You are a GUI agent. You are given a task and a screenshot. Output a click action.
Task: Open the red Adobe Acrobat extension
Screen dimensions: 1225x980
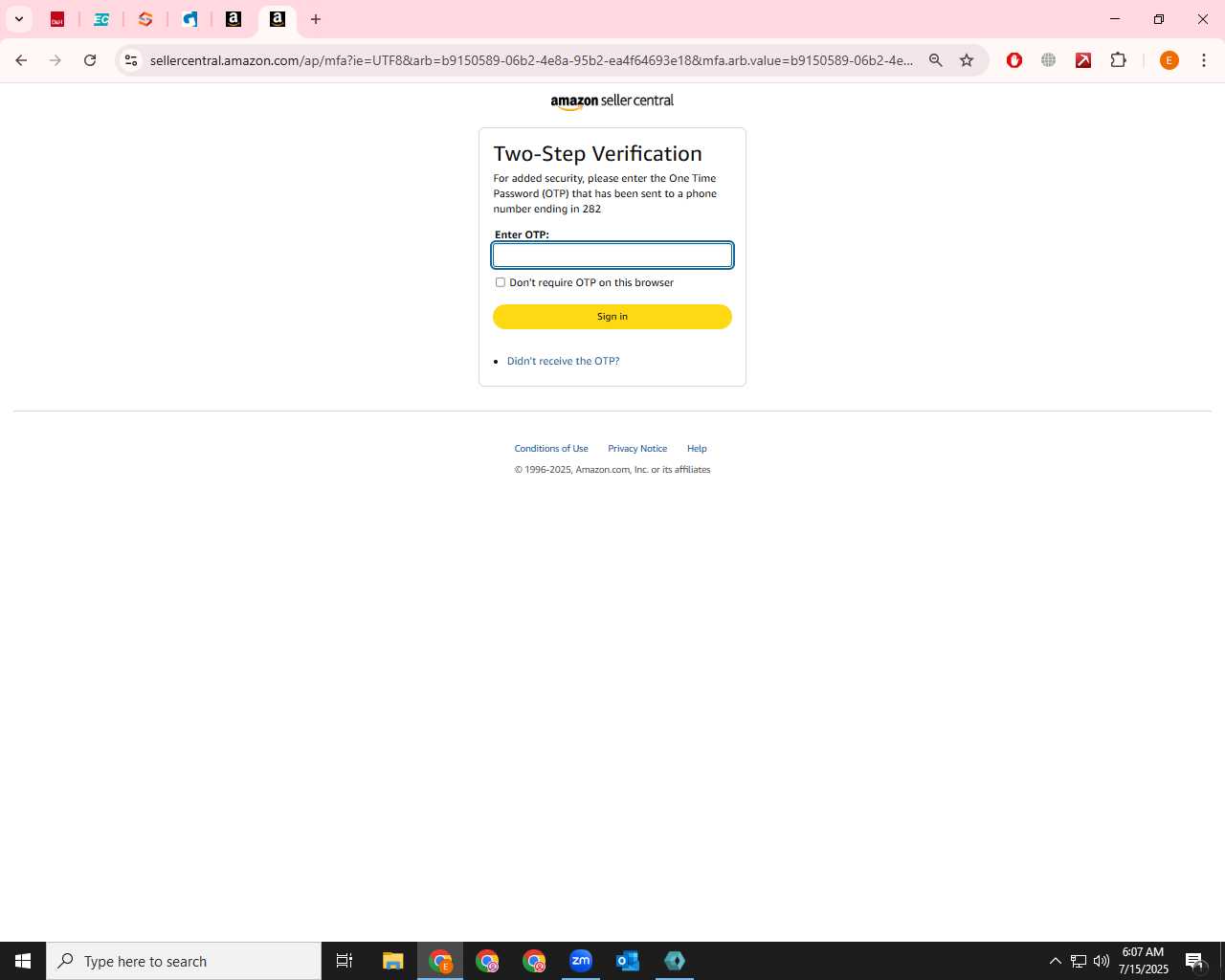click(x=1083, y=60)
